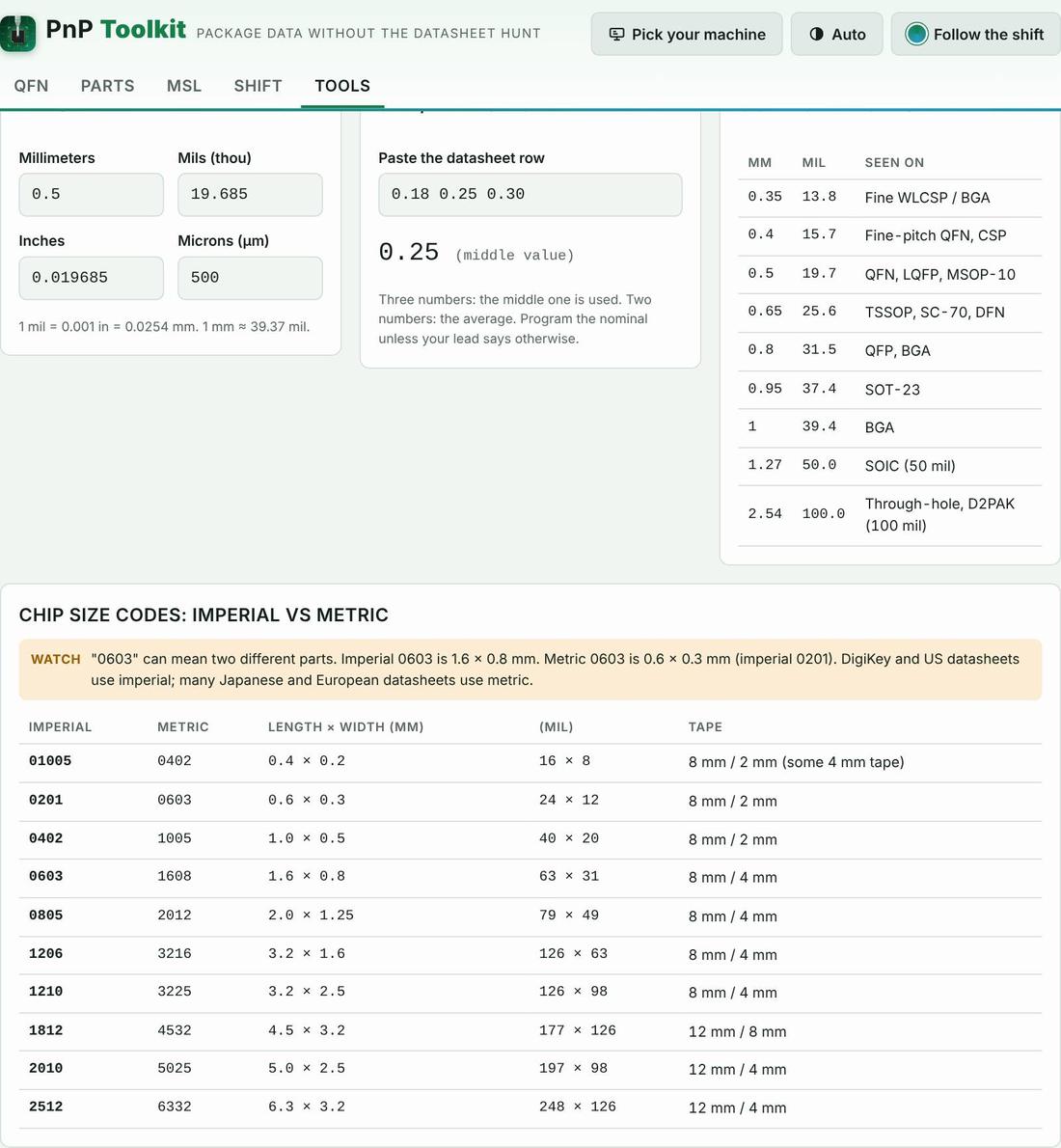Screen dimensions: 1061x1148
Task: Enable Follow the shift
Action: (975, 35)
